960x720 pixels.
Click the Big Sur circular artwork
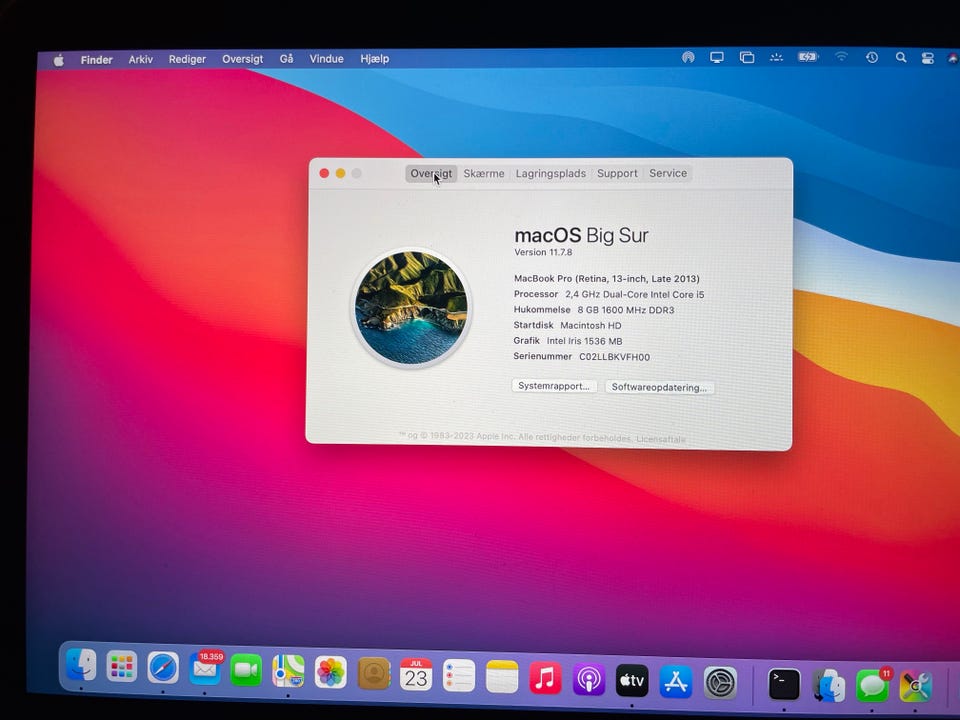(411, 307)
